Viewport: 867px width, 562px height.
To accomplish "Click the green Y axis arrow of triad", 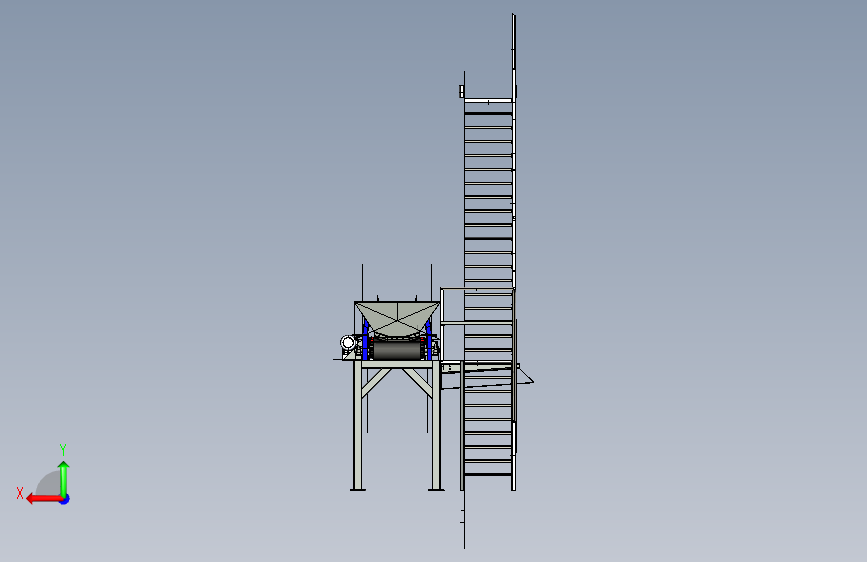I will pyautogui.click(x=64, y=478).
